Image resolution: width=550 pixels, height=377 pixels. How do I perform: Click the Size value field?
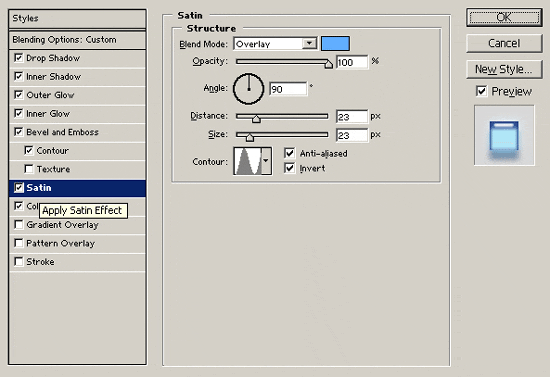[x=352, y=135]
